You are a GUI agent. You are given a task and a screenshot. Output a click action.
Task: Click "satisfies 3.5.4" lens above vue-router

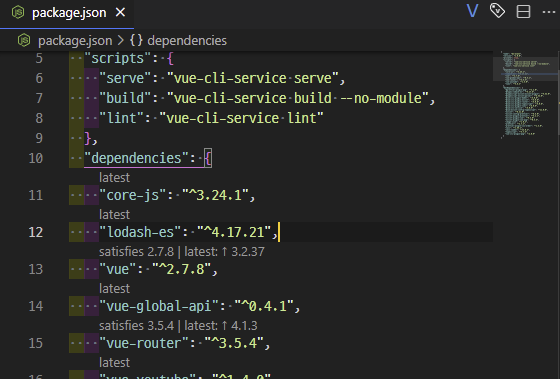coord(136,325)
